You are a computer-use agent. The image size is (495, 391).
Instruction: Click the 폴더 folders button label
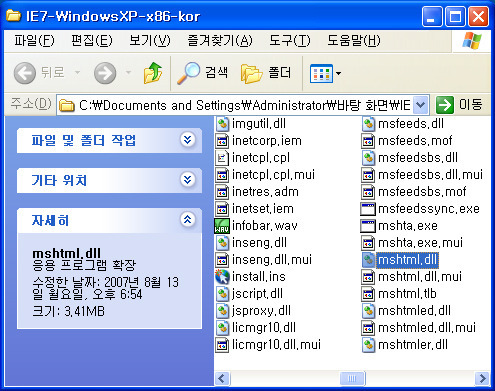coord(280,73)
